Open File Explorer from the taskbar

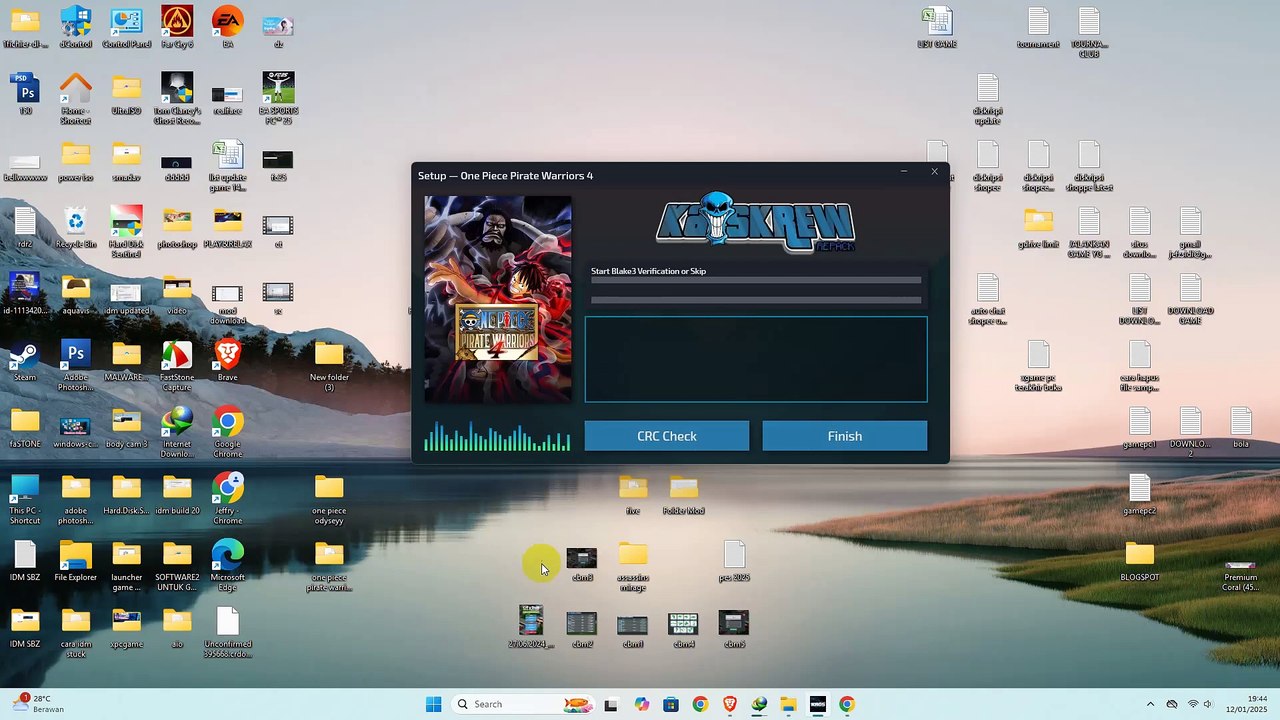click(x=788, y=704)
